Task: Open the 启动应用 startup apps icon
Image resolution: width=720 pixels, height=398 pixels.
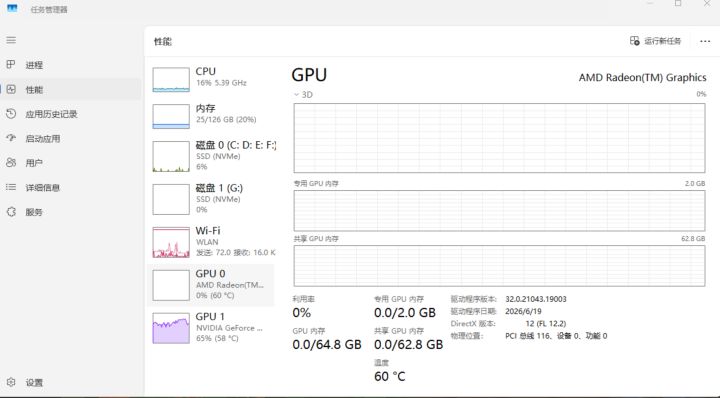Action: (x=11, y=138)
